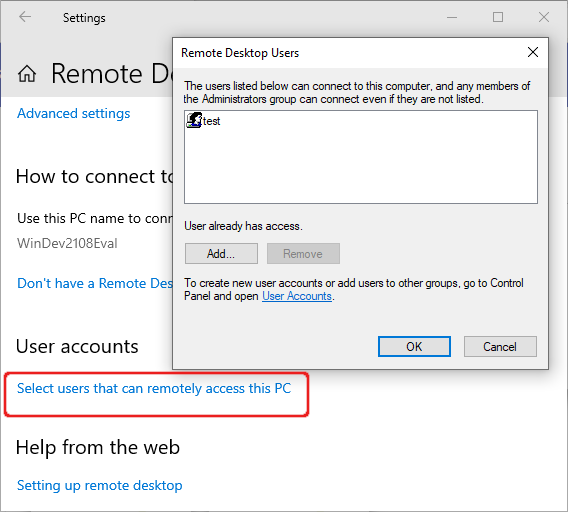Open 'Don't have a Remote Desktop' link
The image size is (568, 512).
pos(95,283)
